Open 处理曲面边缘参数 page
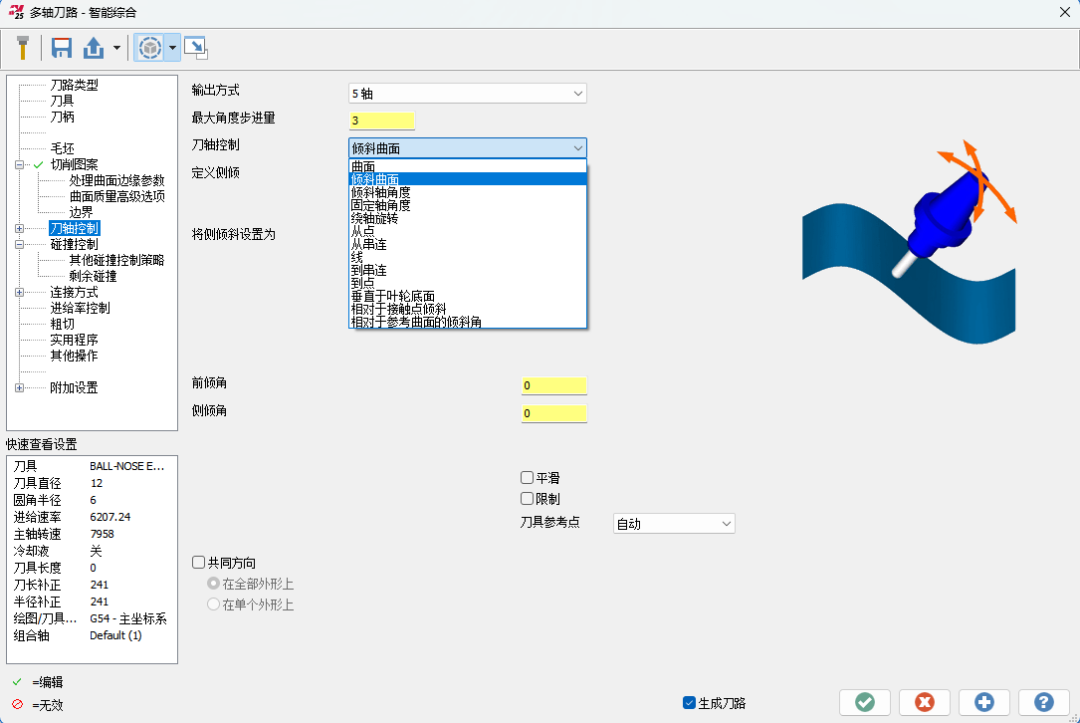Image resolution: width=1080 pixels, height=723 pixels. coord(117,180)
